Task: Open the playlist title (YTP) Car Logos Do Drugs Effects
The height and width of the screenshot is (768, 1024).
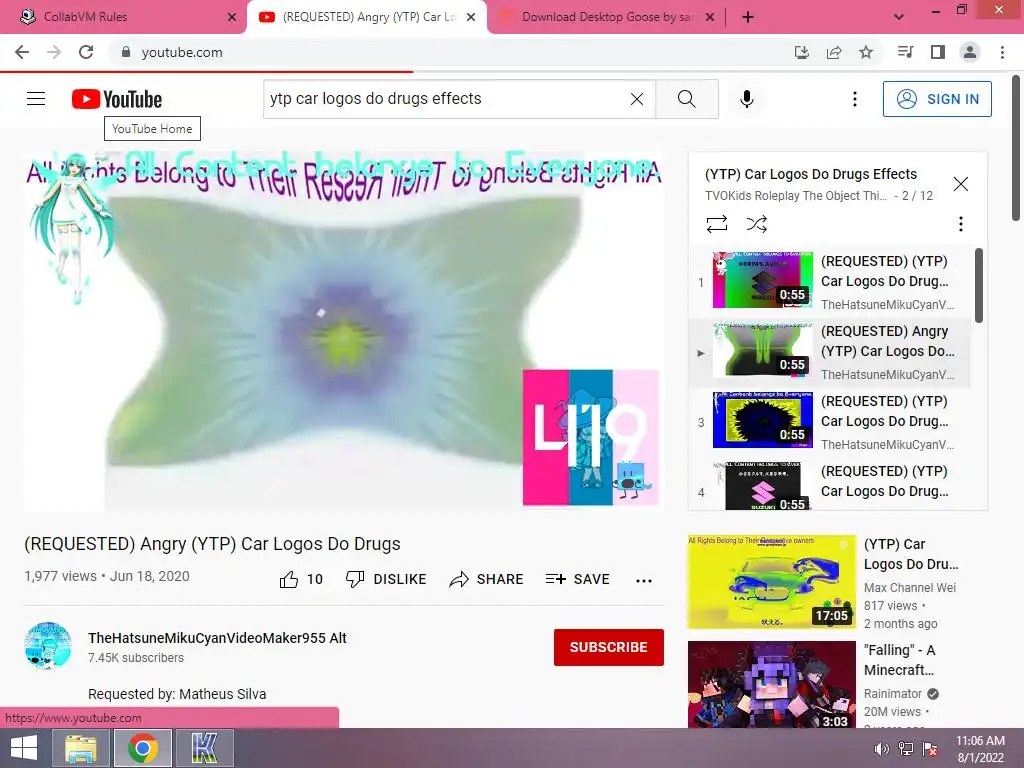Action: click(811, 174)
